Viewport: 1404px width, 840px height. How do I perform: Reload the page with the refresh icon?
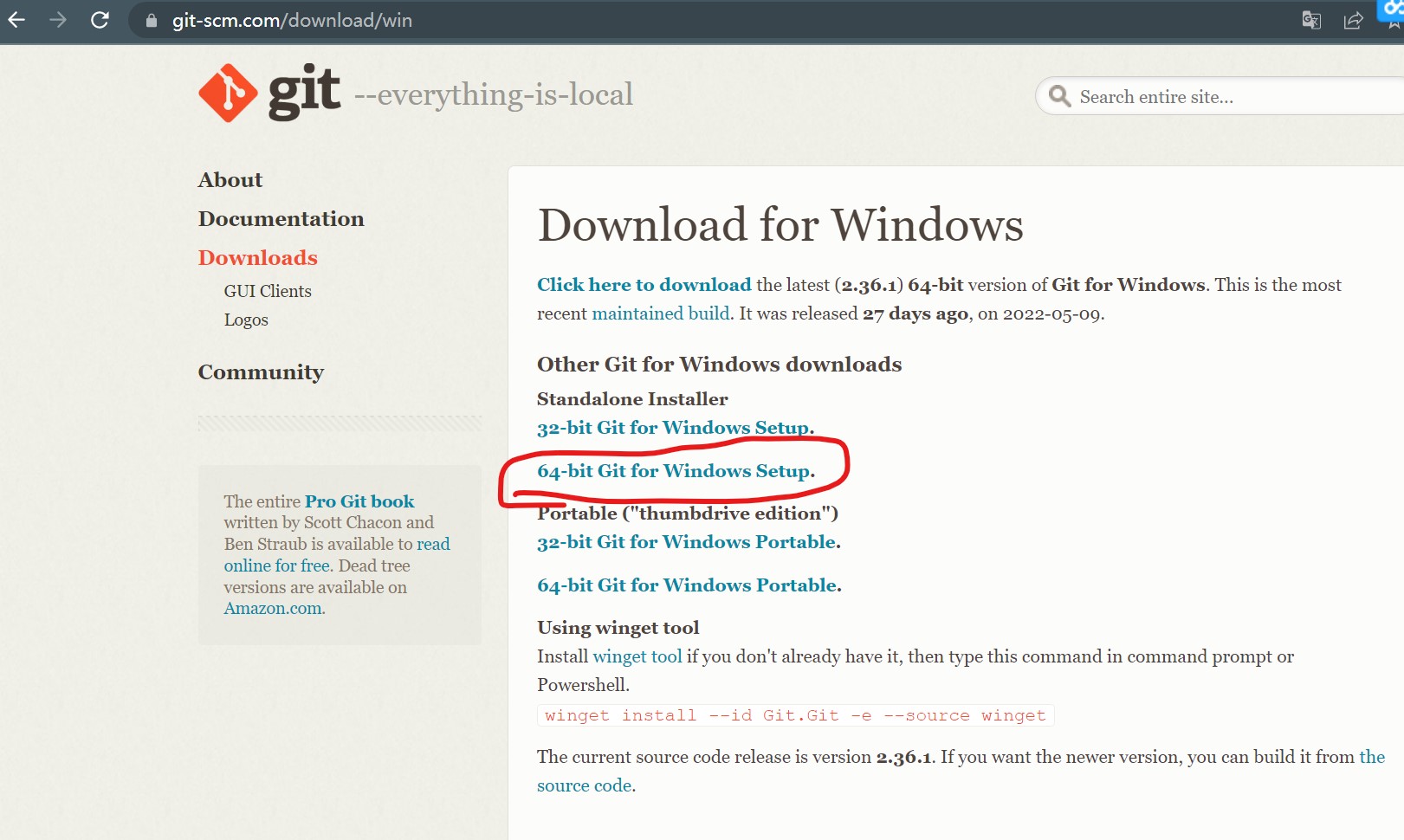click(x=100, y=20)
